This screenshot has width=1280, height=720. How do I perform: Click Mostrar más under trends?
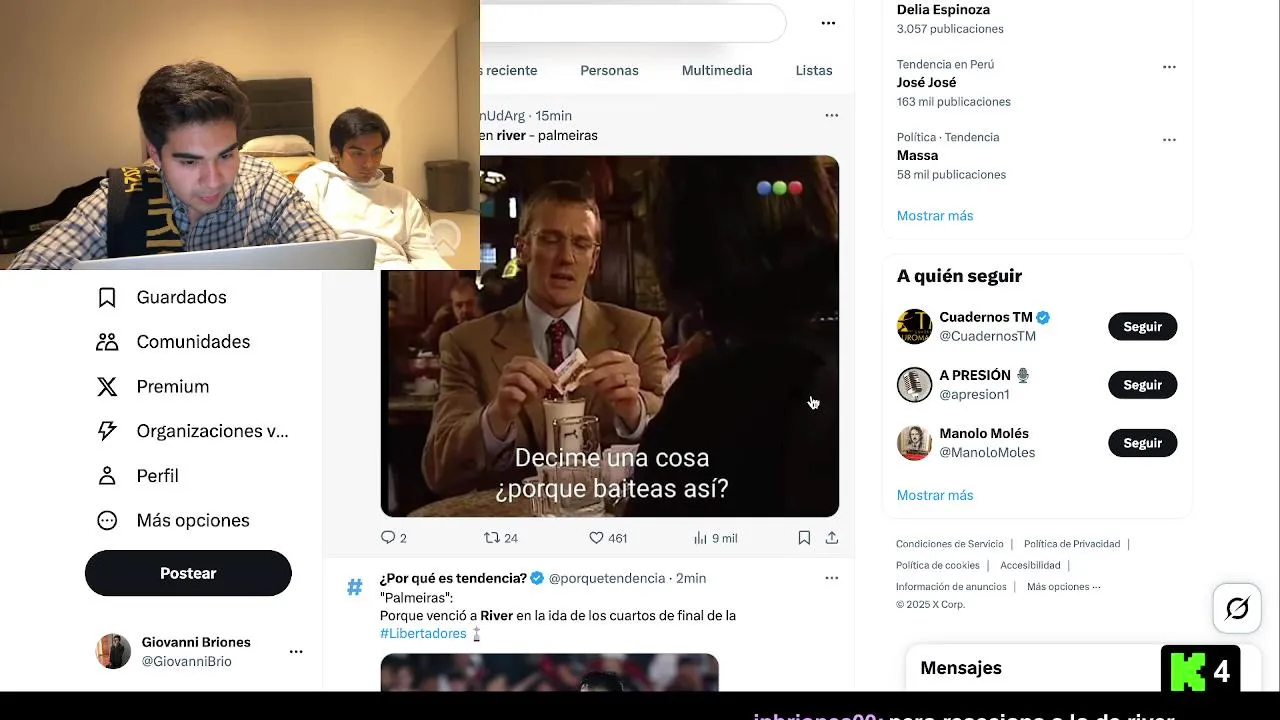[x=935, y=216]
